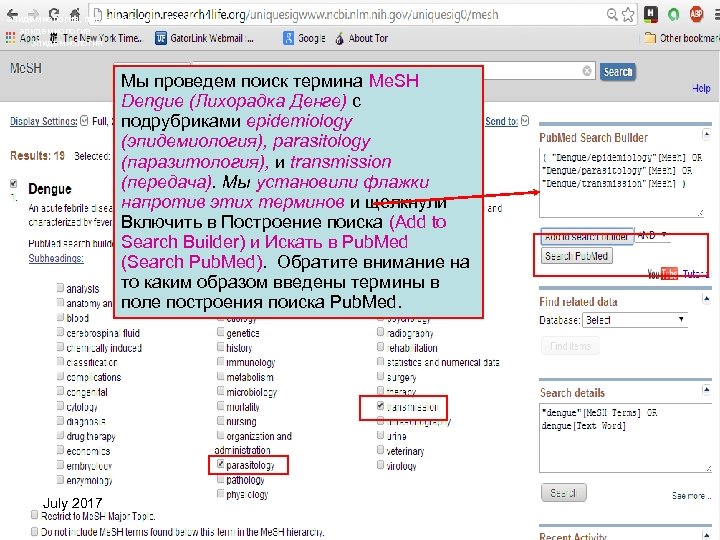Click the Search PubMed button
The image size is (720, 540).
click(576, 256)
